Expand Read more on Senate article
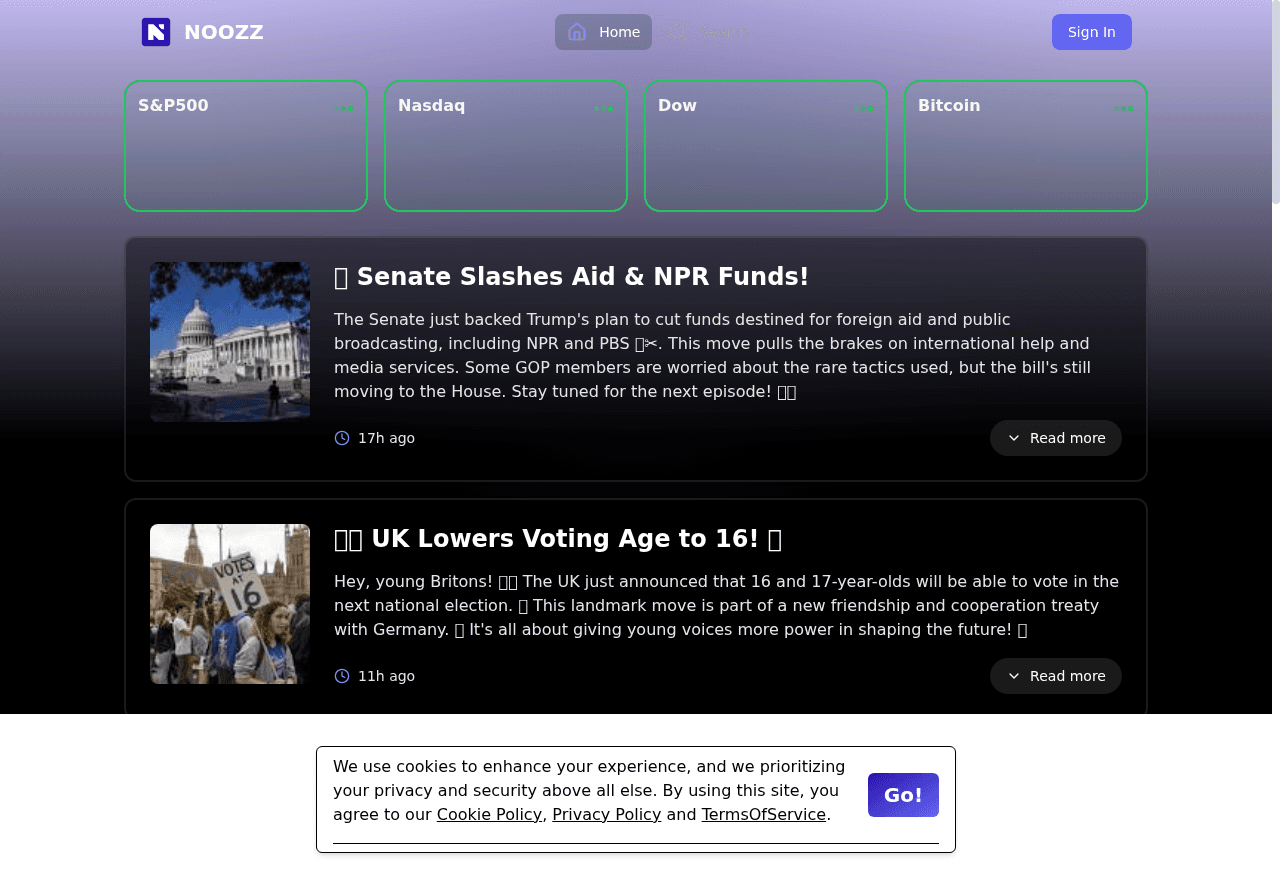1280x885 pixels. 1056,438
